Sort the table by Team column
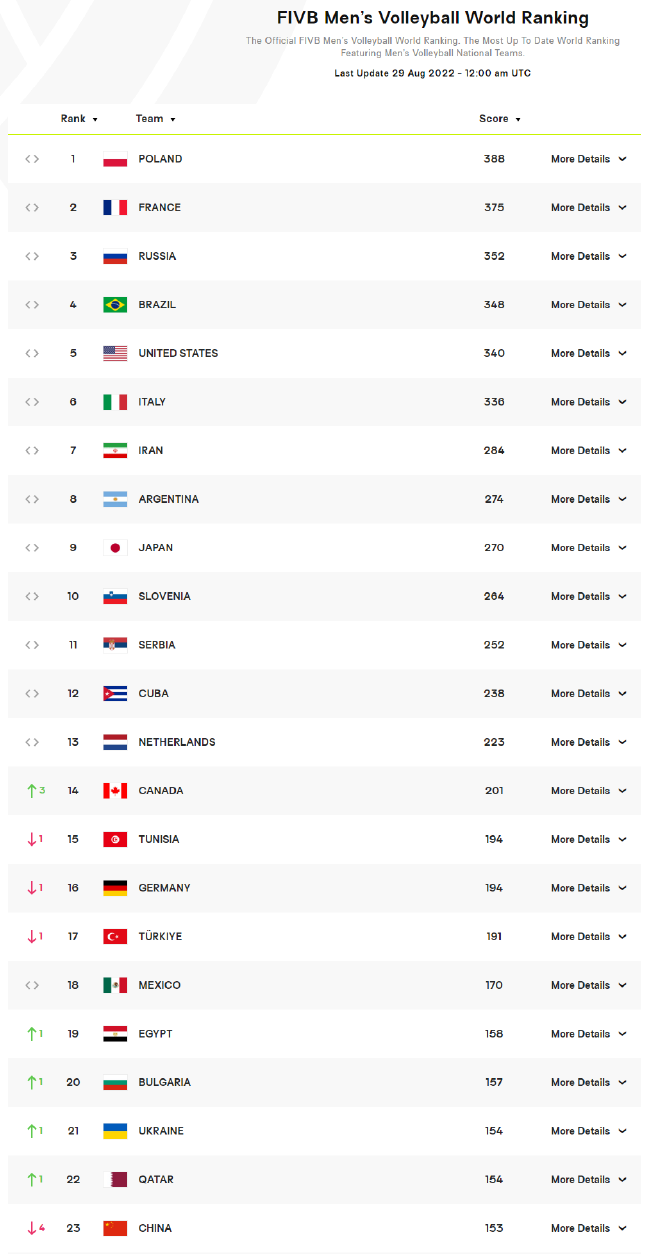This screenshot has width=650, height=1254. [x=155, y=119]
